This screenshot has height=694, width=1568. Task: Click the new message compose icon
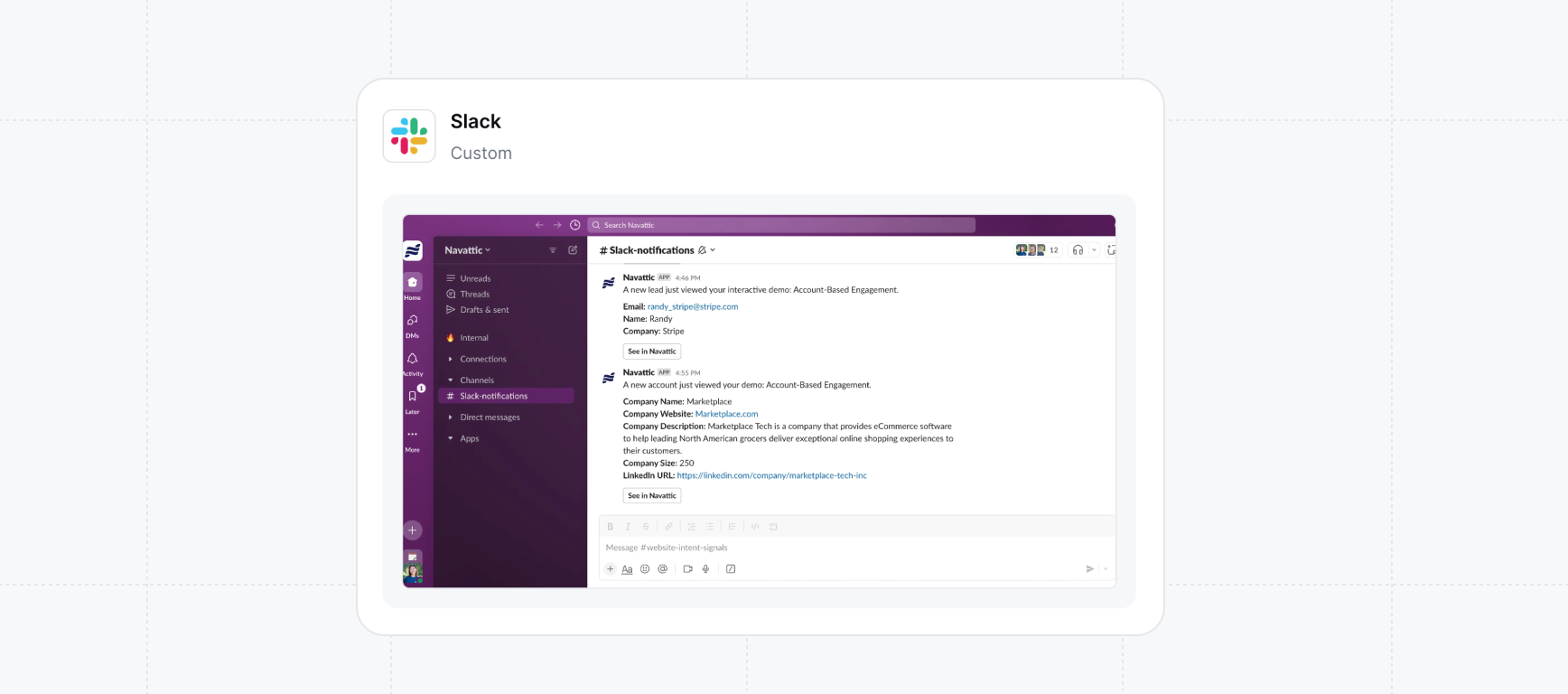pos(573,250)
